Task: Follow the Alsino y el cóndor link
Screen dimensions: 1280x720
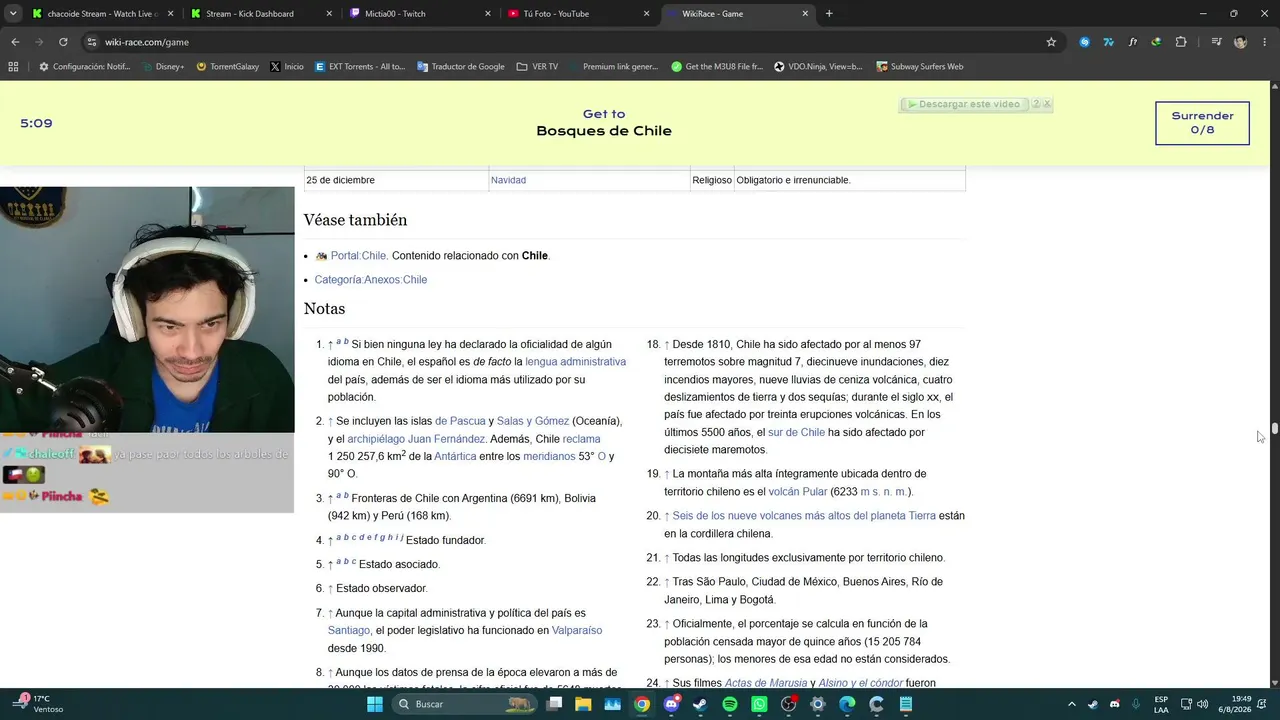Action: (x=861, y=683)
